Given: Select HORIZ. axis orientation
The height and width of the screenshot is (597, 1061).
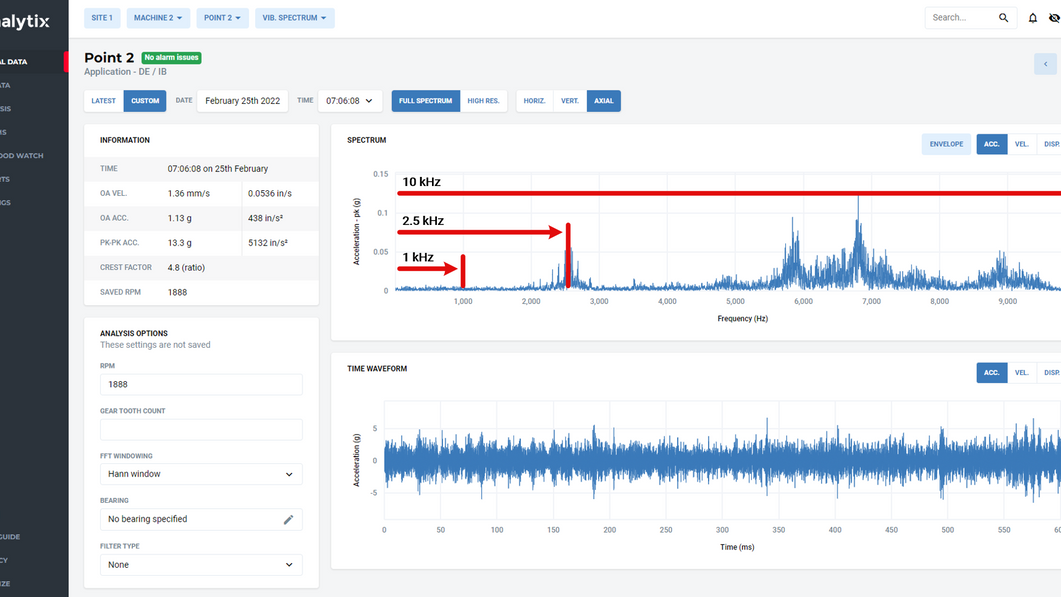Looking at the screenshot, I should [534, 100].
